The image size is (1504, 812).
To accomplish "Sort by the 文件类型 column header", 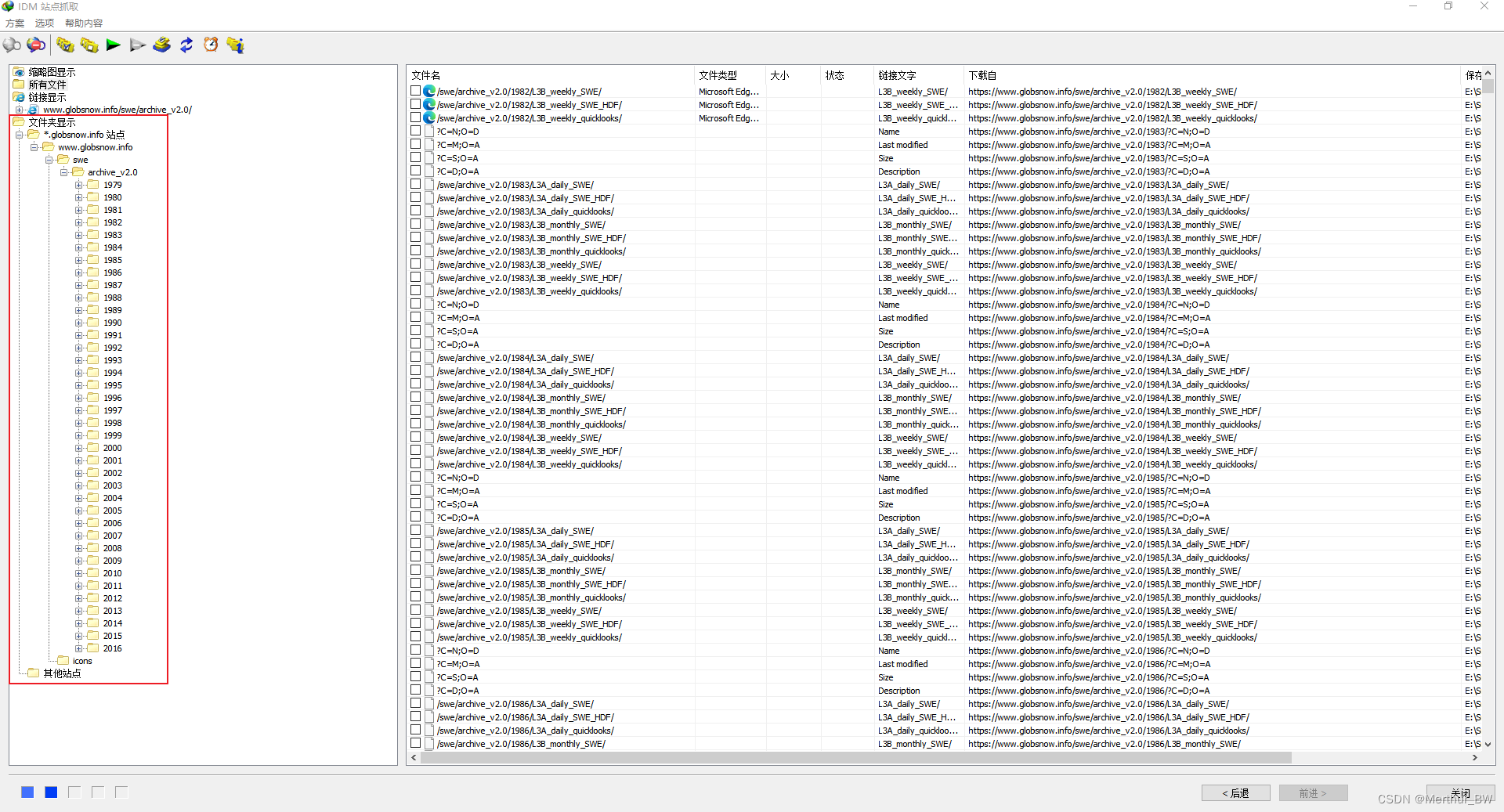I will 730,75.
